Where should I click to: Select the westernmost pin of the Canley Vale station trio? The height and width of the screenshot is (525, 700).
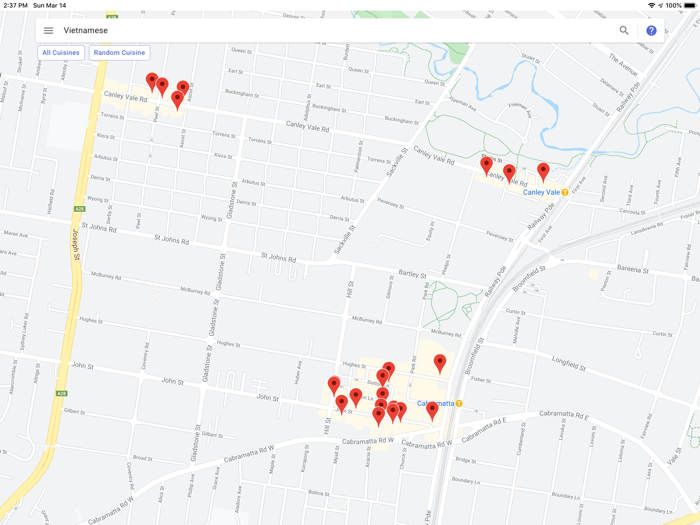(486, 166)
